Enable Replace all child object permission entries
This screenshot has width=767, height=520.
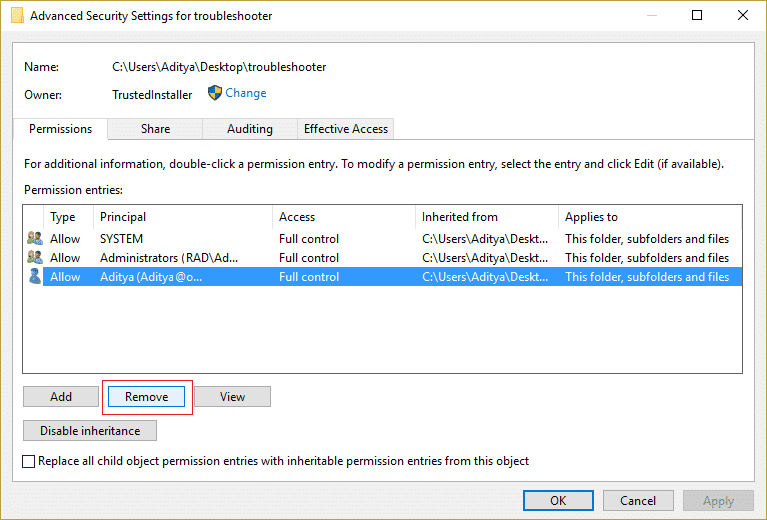click(29, 462)
